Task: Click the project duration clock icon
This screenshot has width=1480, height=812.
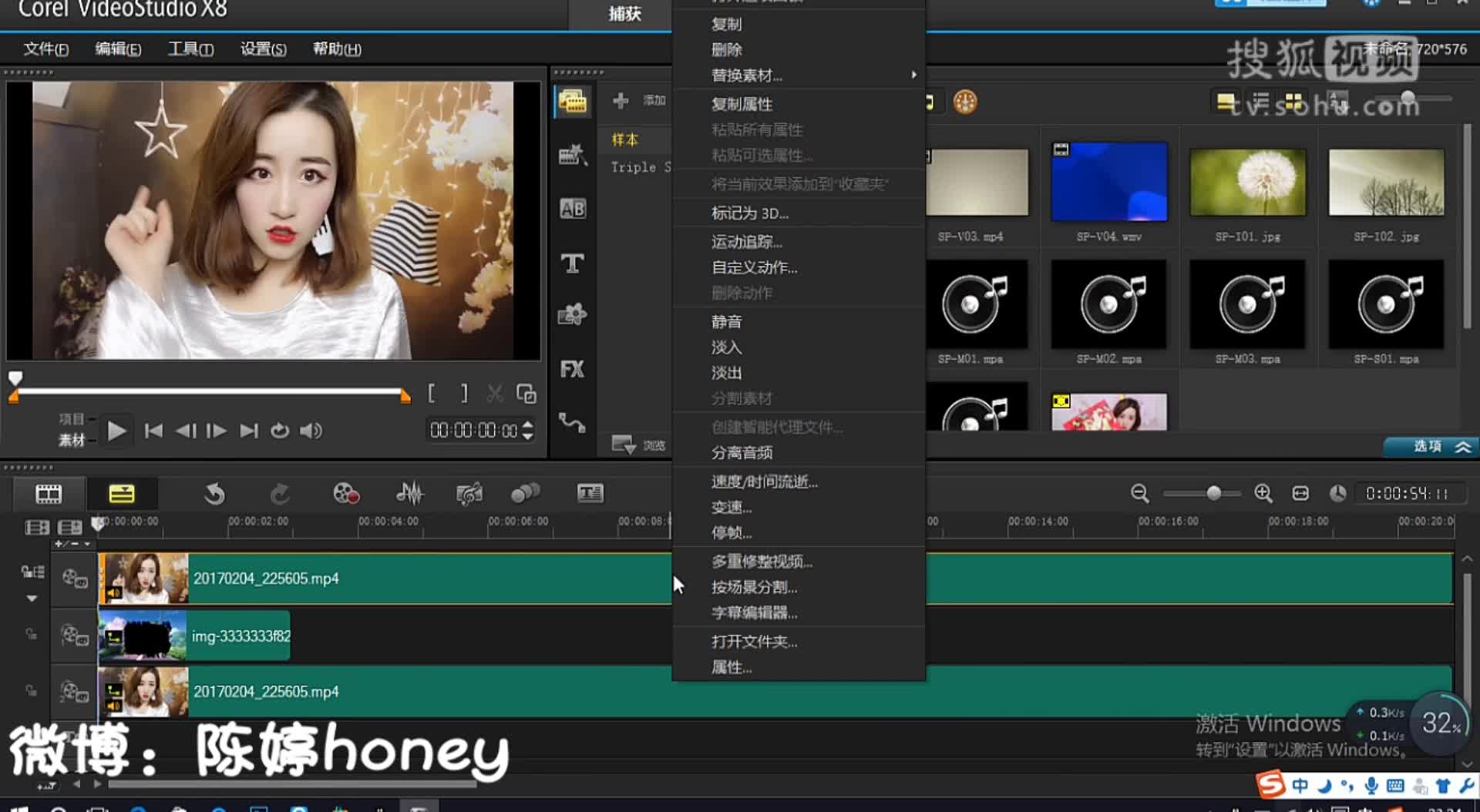Action: pos(1337,493)
